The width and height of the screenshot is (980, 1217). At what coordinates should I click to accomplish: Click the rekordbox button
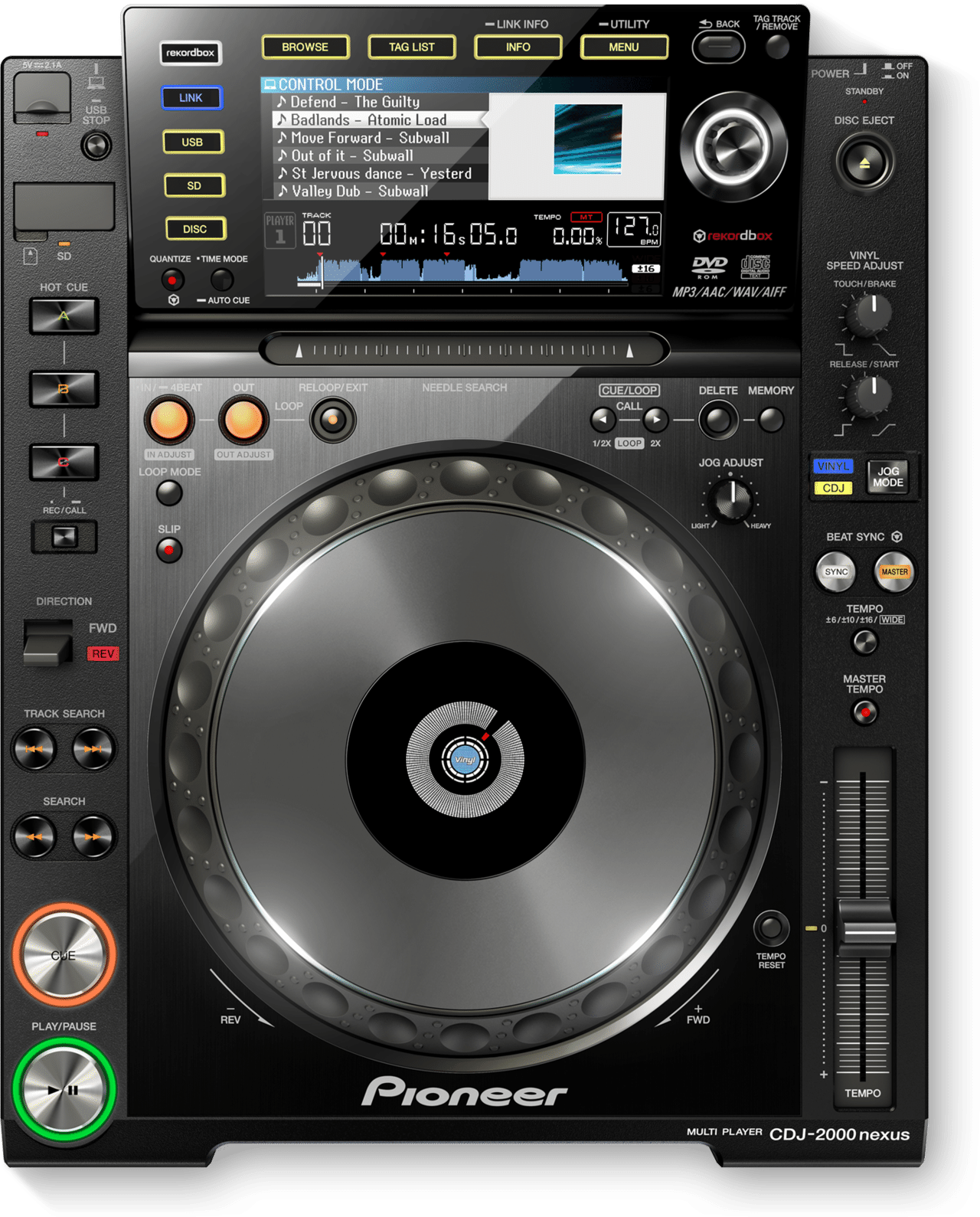point(191,53)
